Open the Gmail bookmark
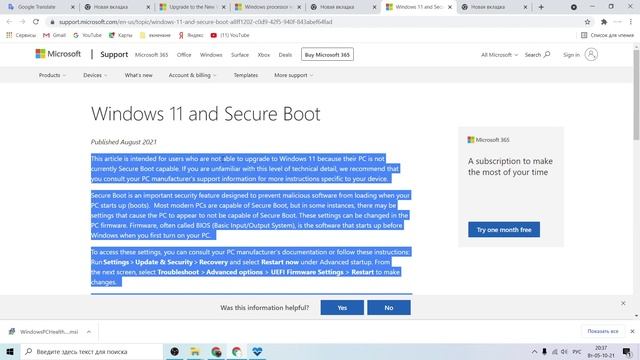640x360 pixels. (x=54, y=36)
